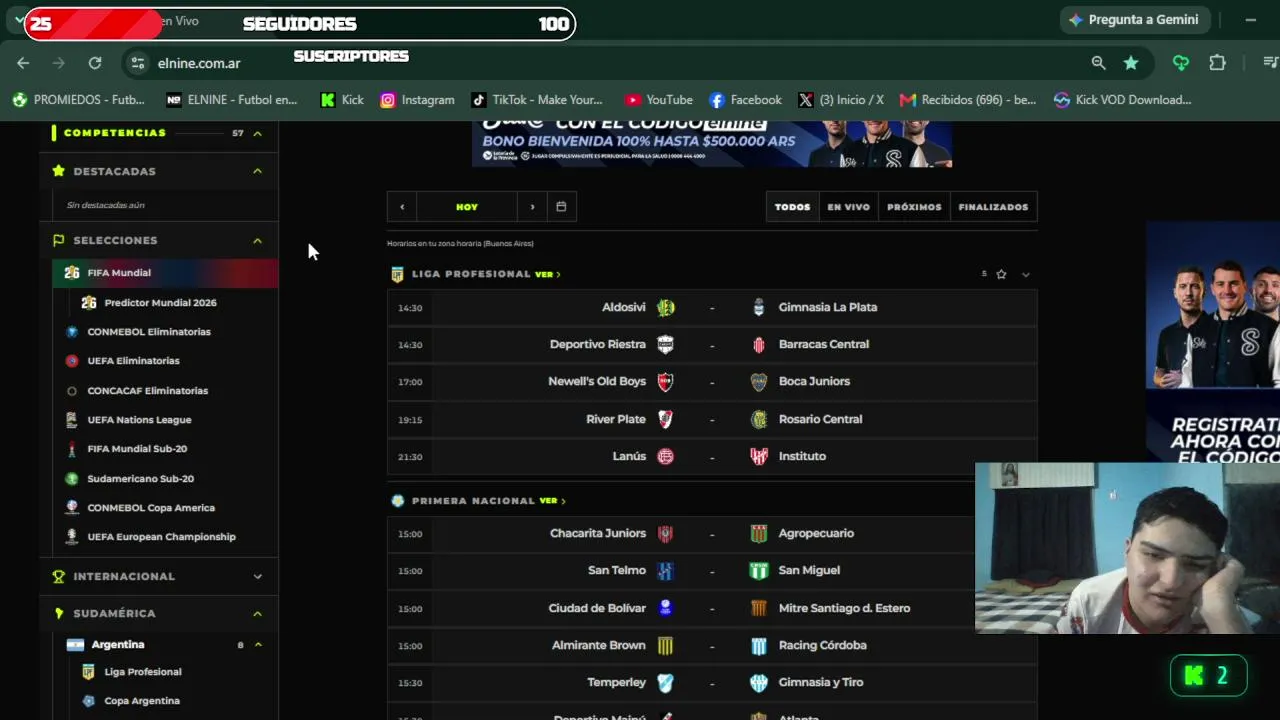Open CONMEBOL Copa America
1280x720 pixels.
click(151, 508)
